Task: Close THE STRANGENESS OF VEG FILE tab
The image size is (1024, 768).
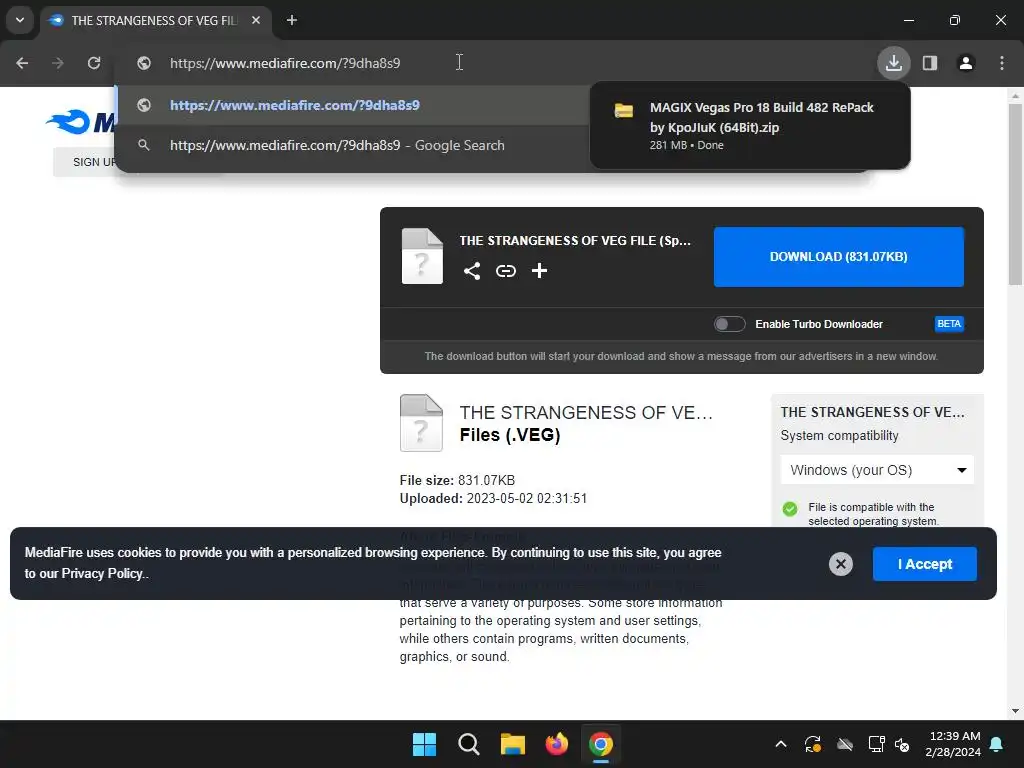Action: pos(256,20)
